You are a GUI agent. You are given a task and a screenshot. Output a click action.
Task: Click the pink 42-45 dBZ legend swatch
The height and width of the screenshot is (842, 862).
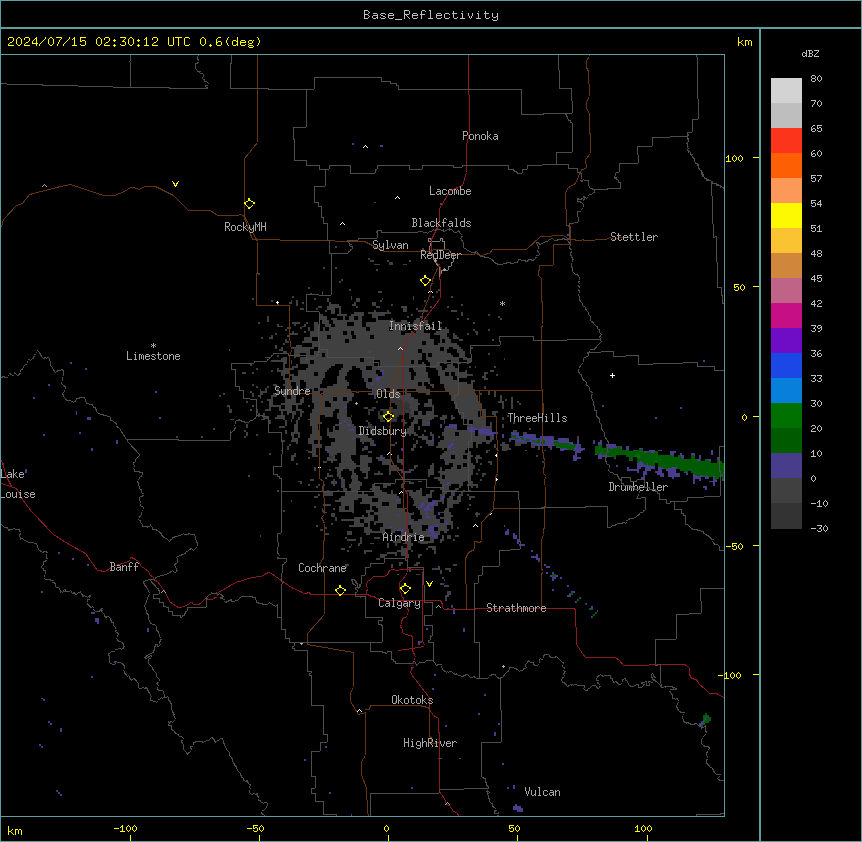click(x=786, y=291)
